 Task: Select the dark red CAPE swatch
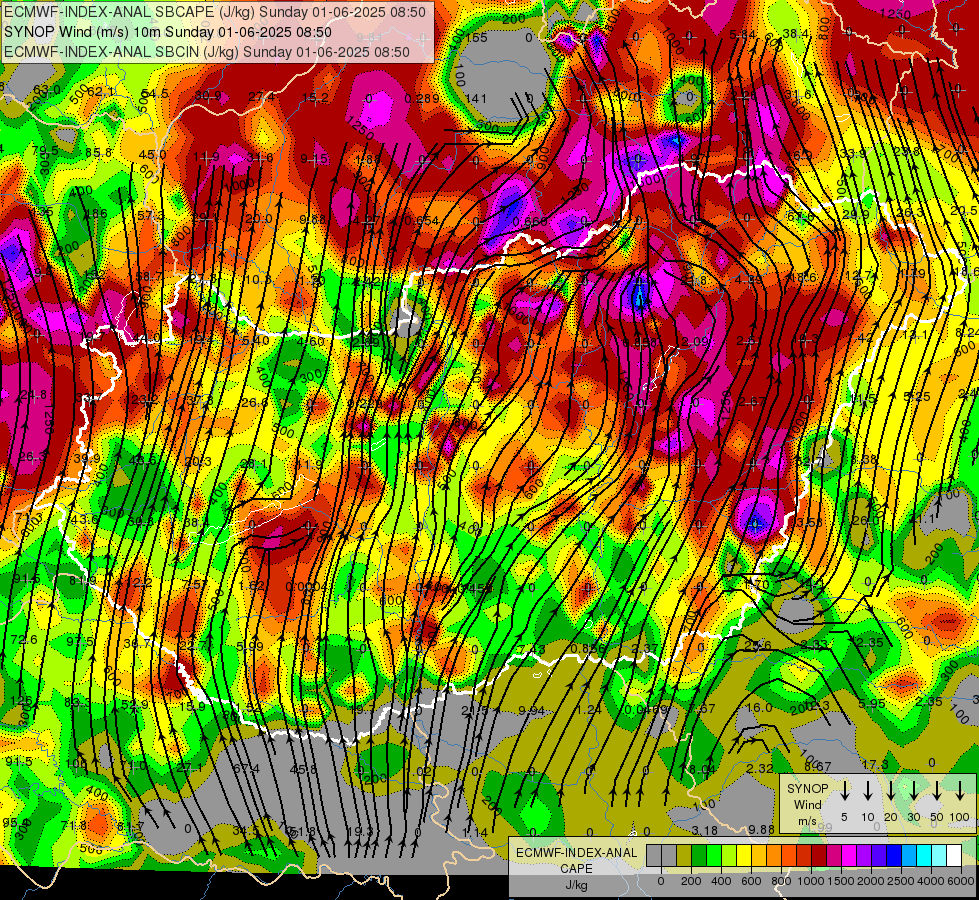coord(819,856)
